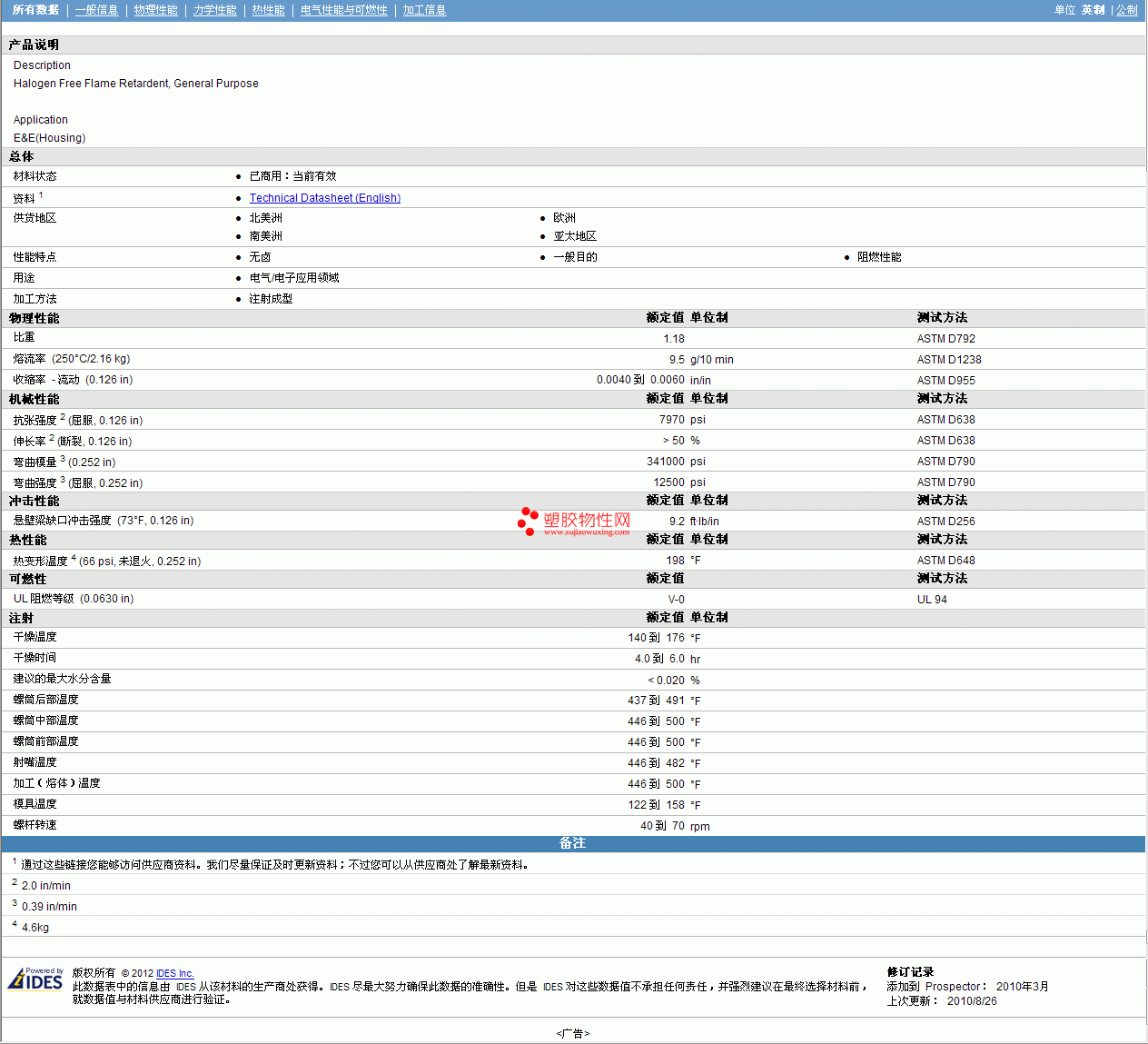
Task: Go to the 热性能 tab
Action: coord(268,10)
